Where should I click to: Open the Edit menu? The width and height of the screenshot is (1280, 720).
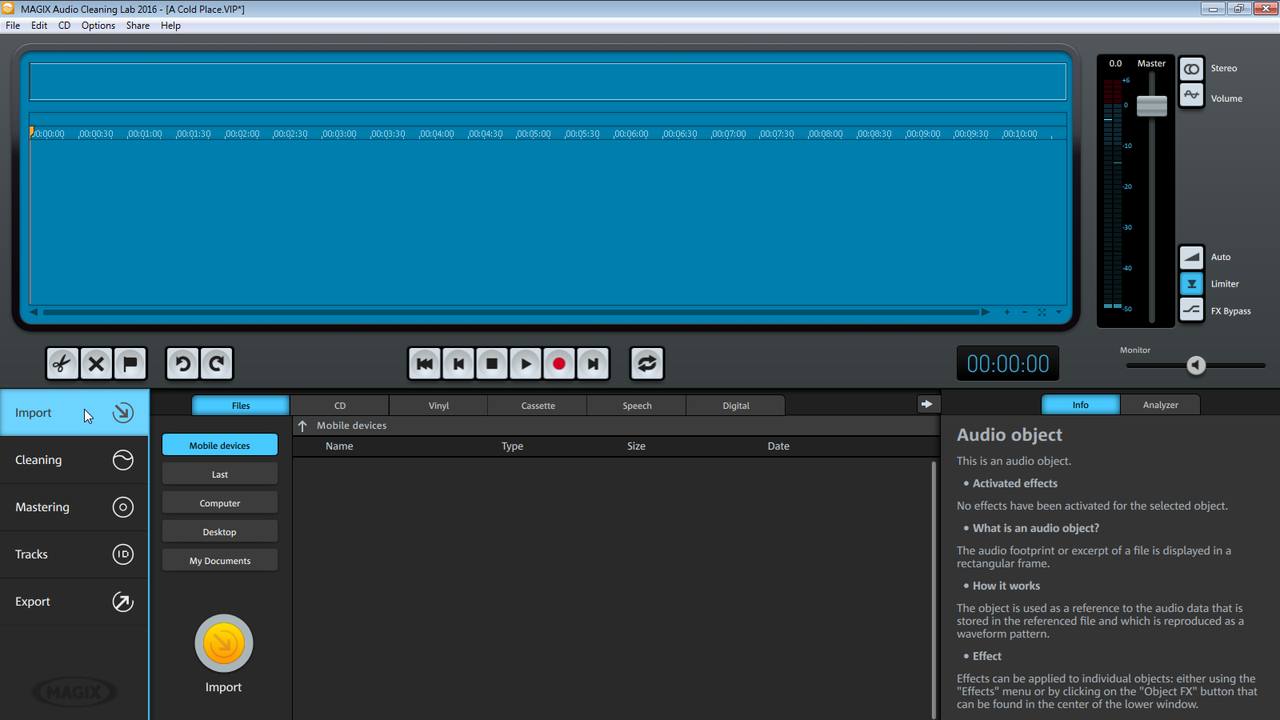[x=39, y=25]
